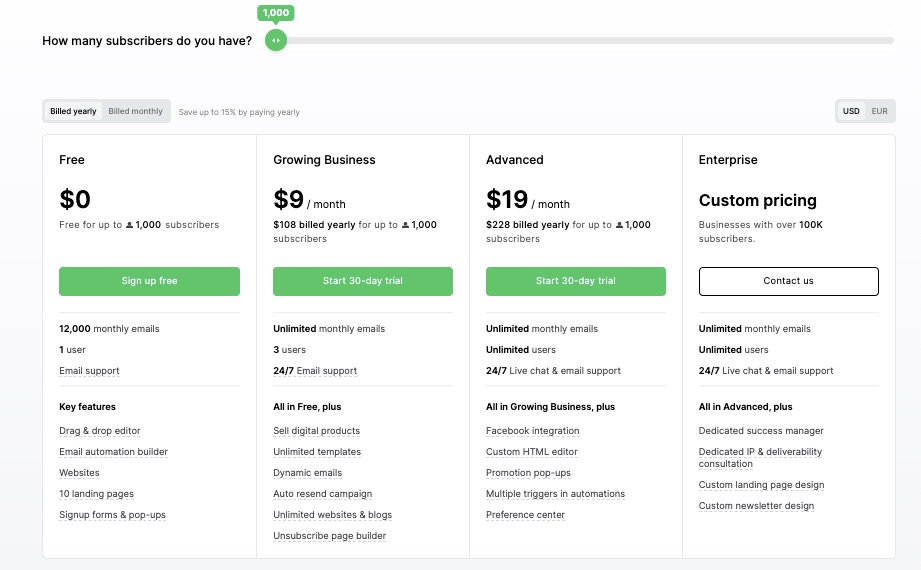The width and height of the screenshot is (921, 570).
Task: Select USD currency
Action: click(x=851, y=111)
